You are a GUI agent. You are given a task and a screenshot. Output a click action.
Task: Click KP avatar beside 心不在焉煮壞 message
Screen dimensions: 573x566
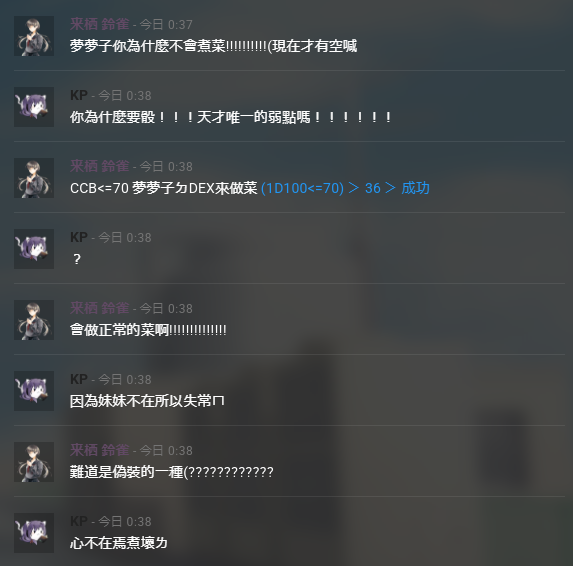(x=34, y=533)
